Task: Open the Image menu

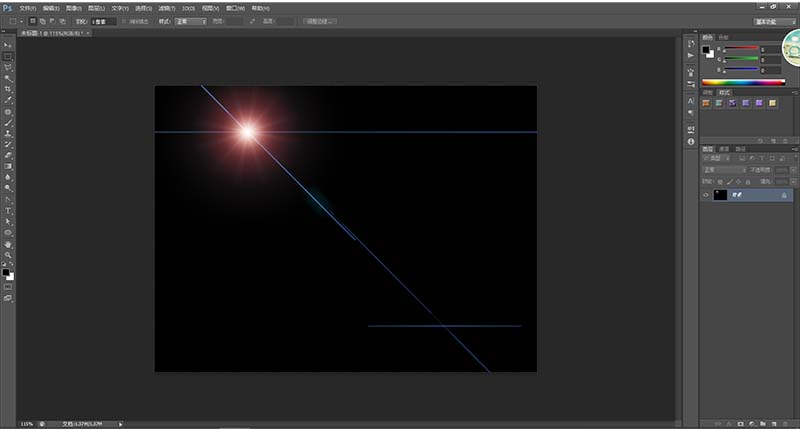Action: (x=73, y=8)
